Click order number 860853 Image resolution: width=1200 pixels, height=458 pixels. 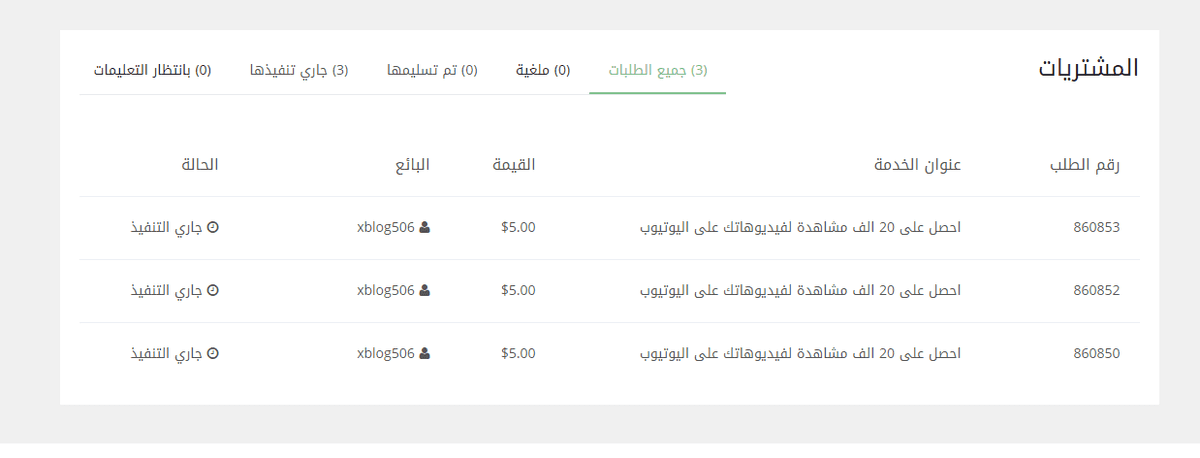[1096, 227]
